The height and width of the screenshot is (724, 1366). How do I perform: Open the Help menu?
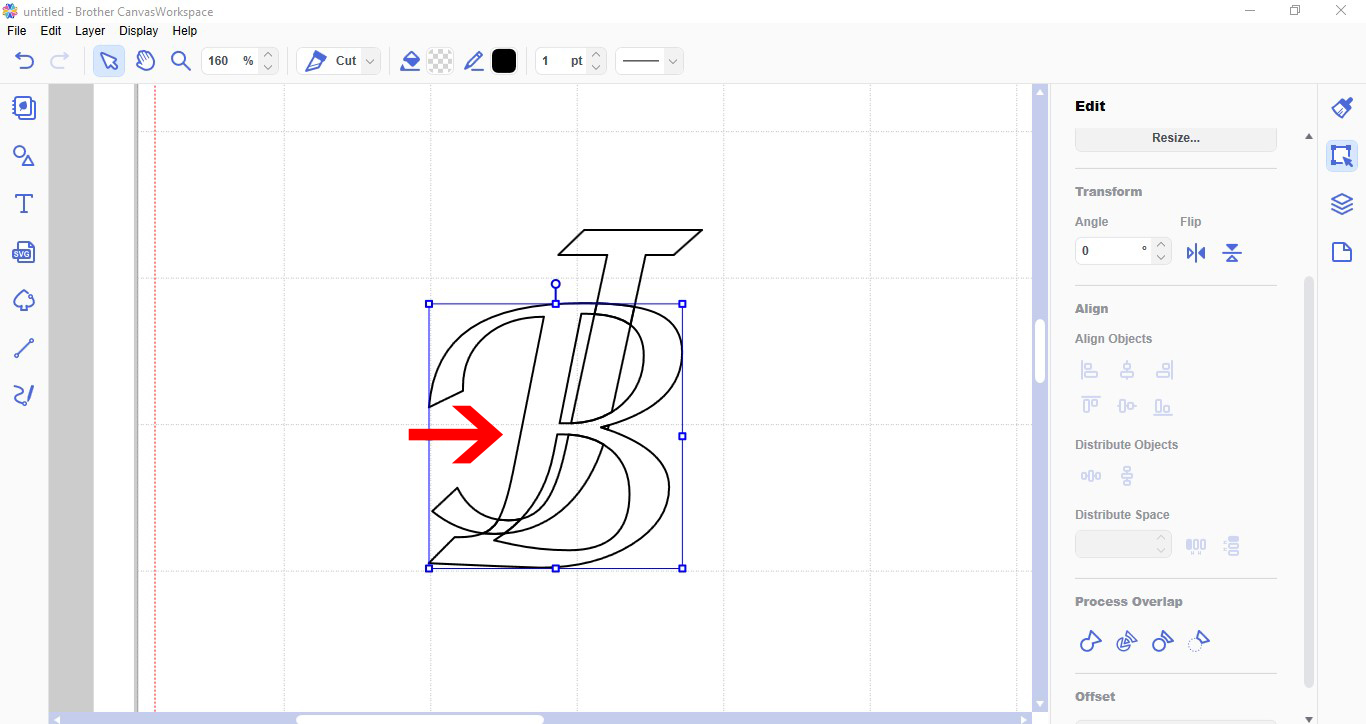click(x=185, y=31)
